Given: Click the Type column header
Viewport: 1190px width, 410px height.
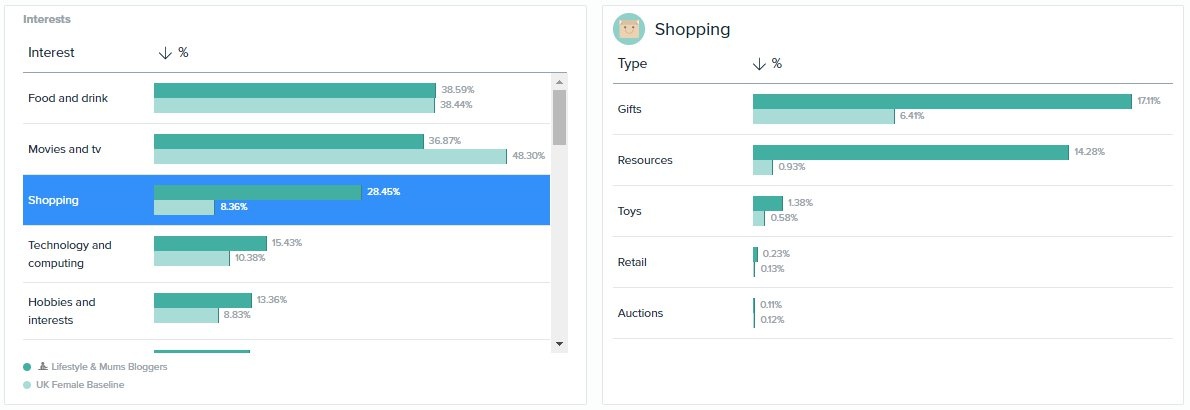Looking at the screenshot, I should [632, 64].
